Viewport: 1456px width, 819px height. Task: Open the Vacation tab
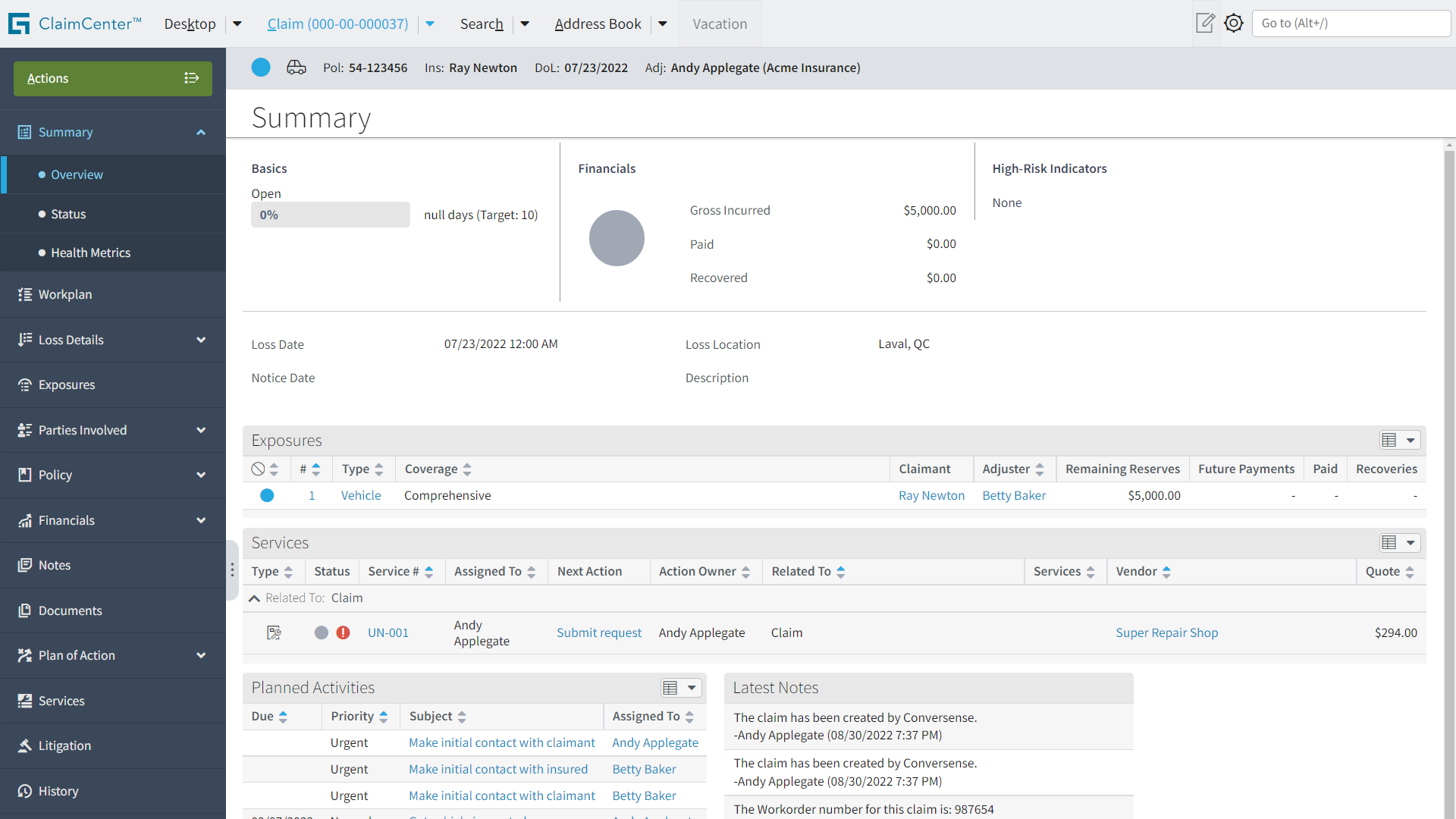(720, 24)
